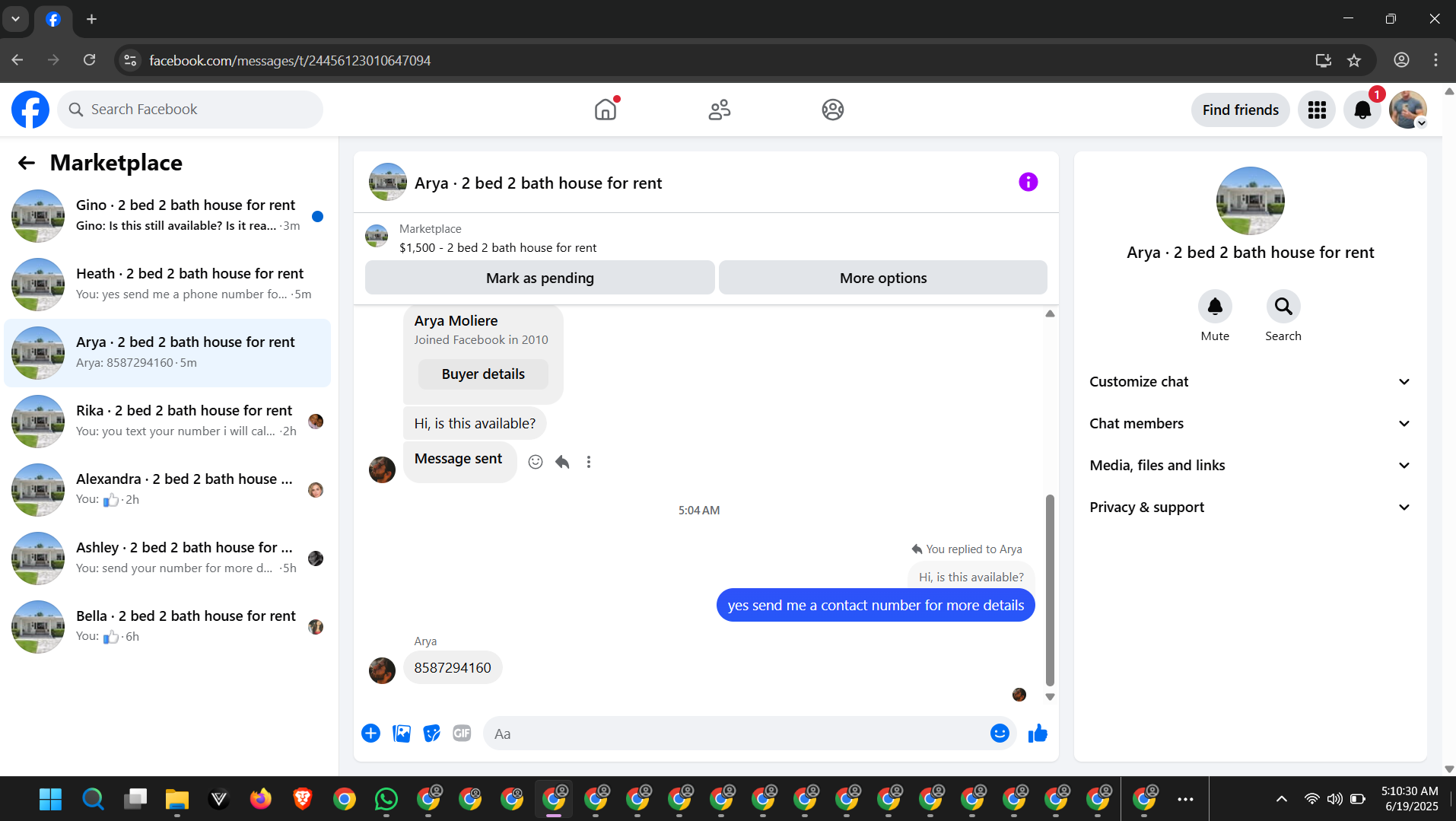
Task: Open the Groups icon in top navigation
Action: click(x=833, y=110)
